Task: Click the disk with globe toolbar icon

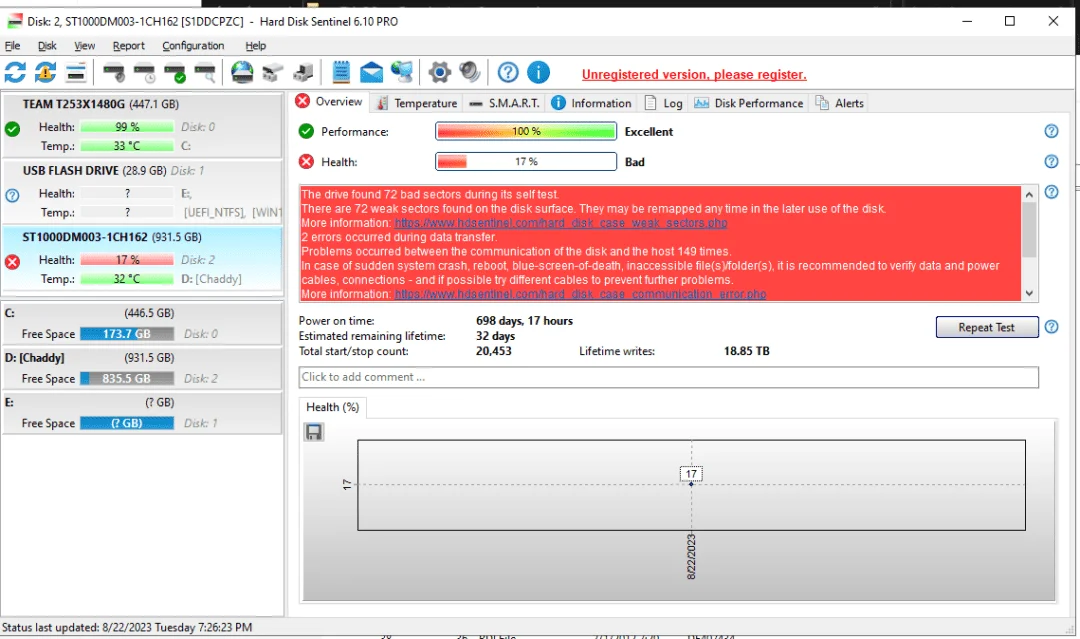Action: point(242,72)
